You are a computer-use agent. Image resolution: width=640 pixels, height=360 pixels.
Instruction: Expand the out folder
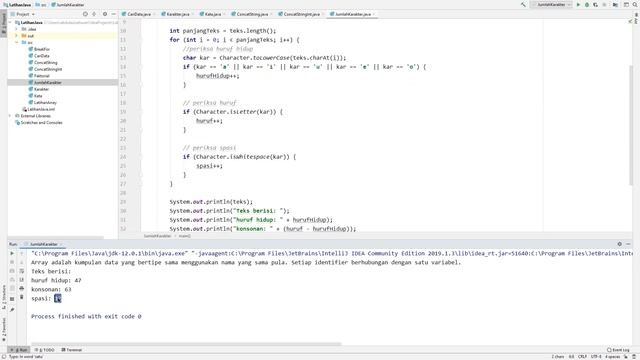tap(17, 36)
